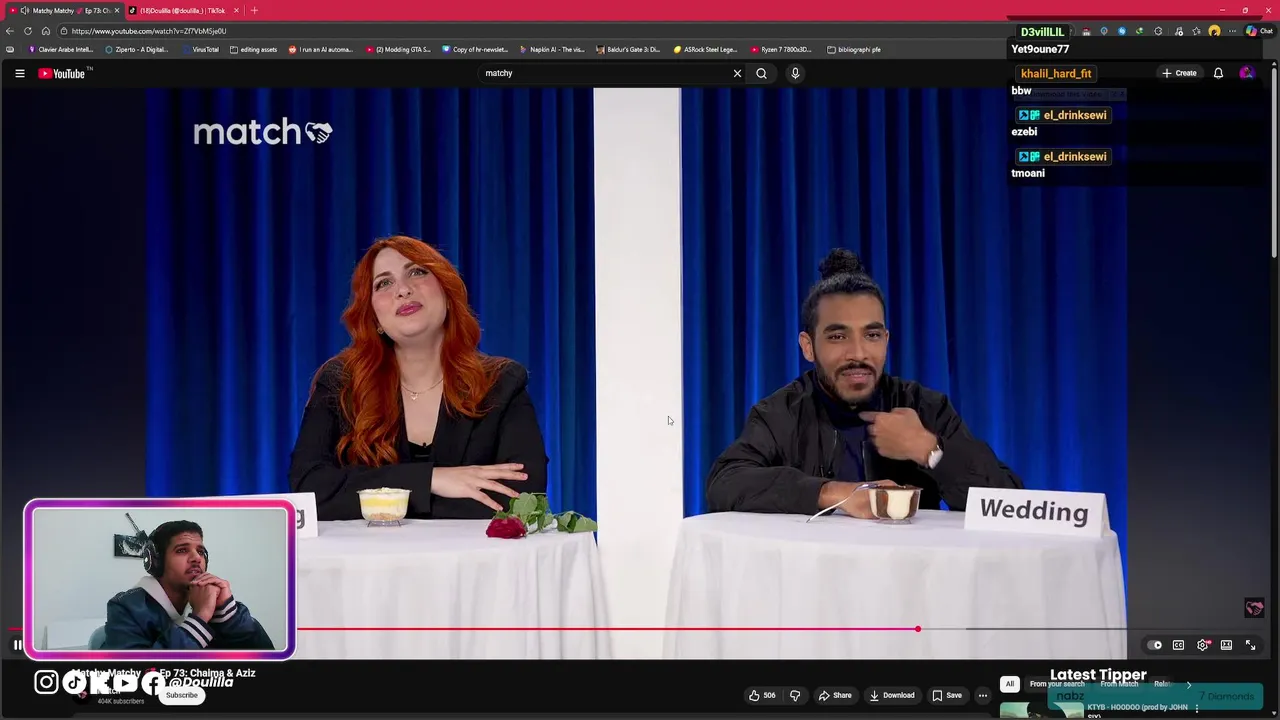Pause the video
Image resolution: width=1280 pixels, height=720 pixels.
point(18,645)
